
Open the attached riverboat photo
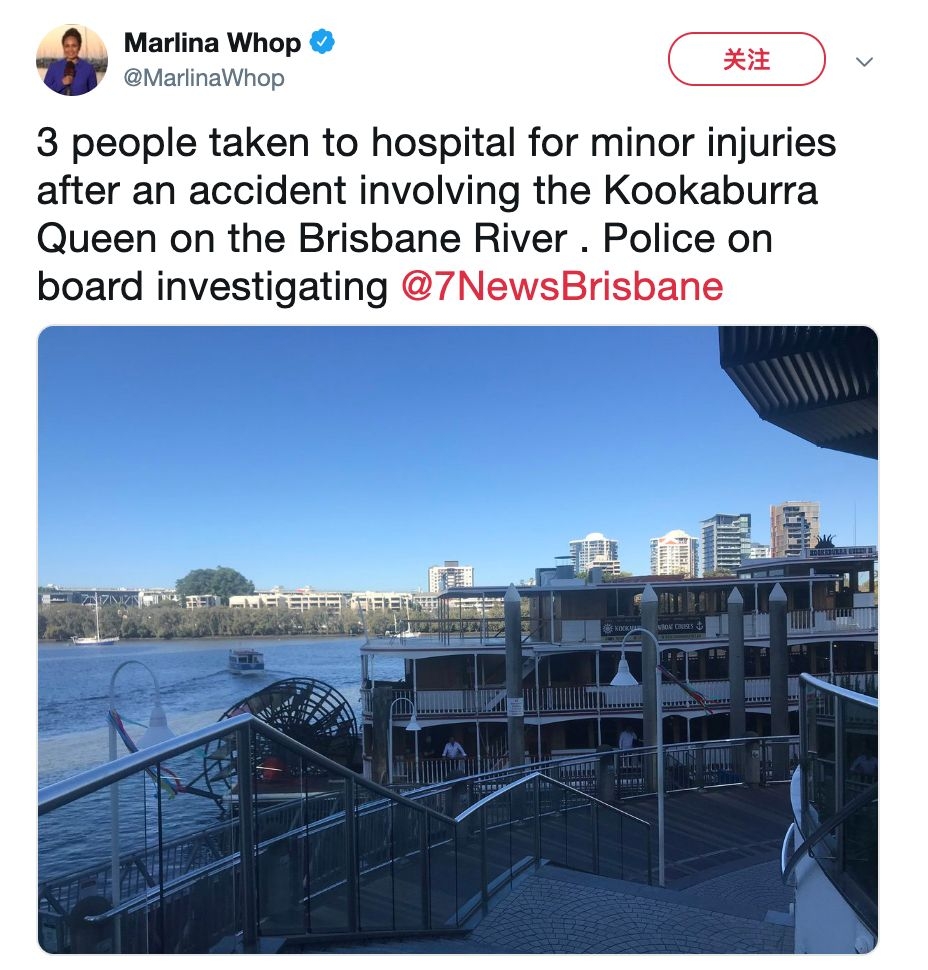point(458,640)
